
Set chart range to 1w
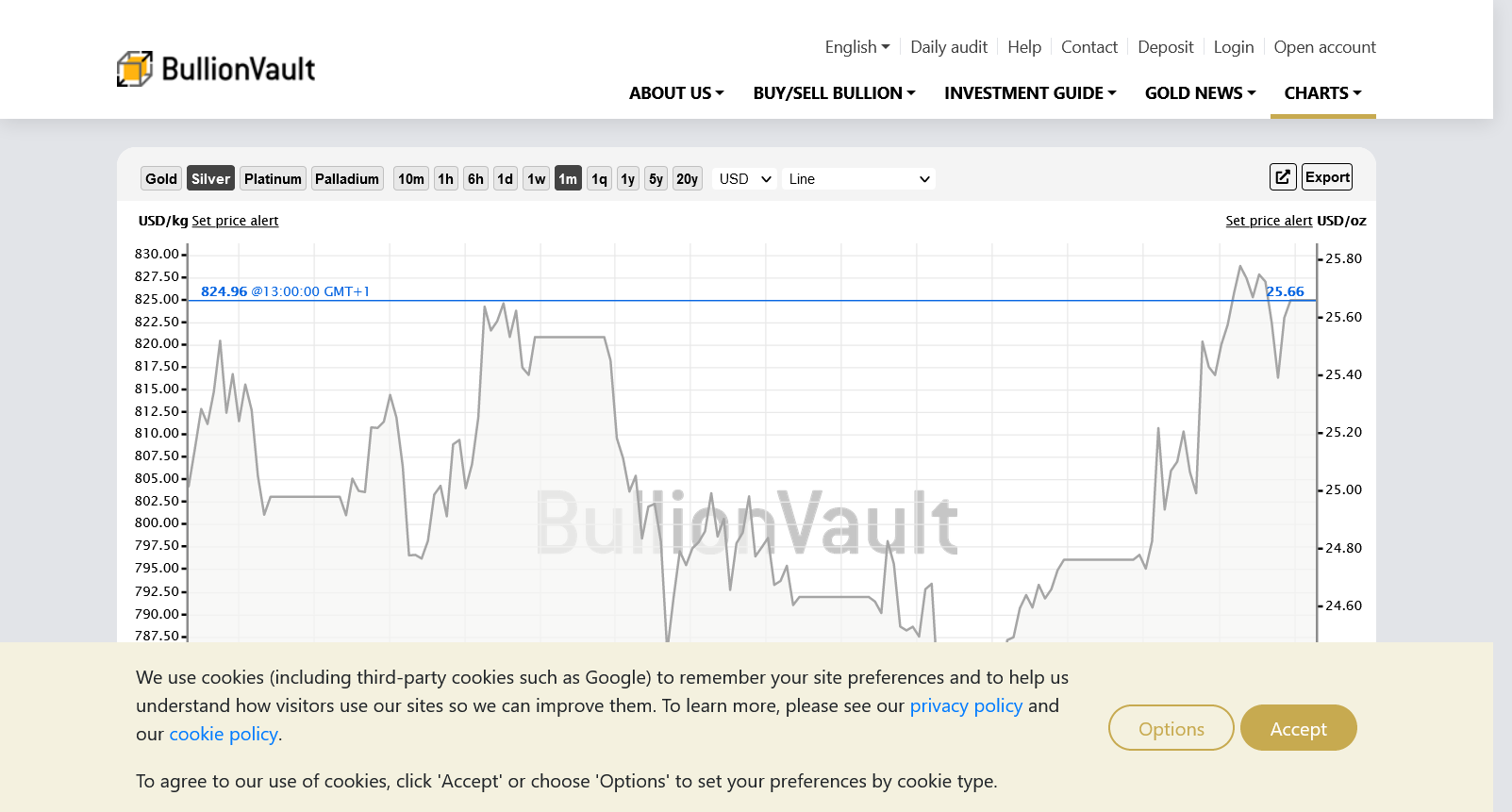click(536, 179)
